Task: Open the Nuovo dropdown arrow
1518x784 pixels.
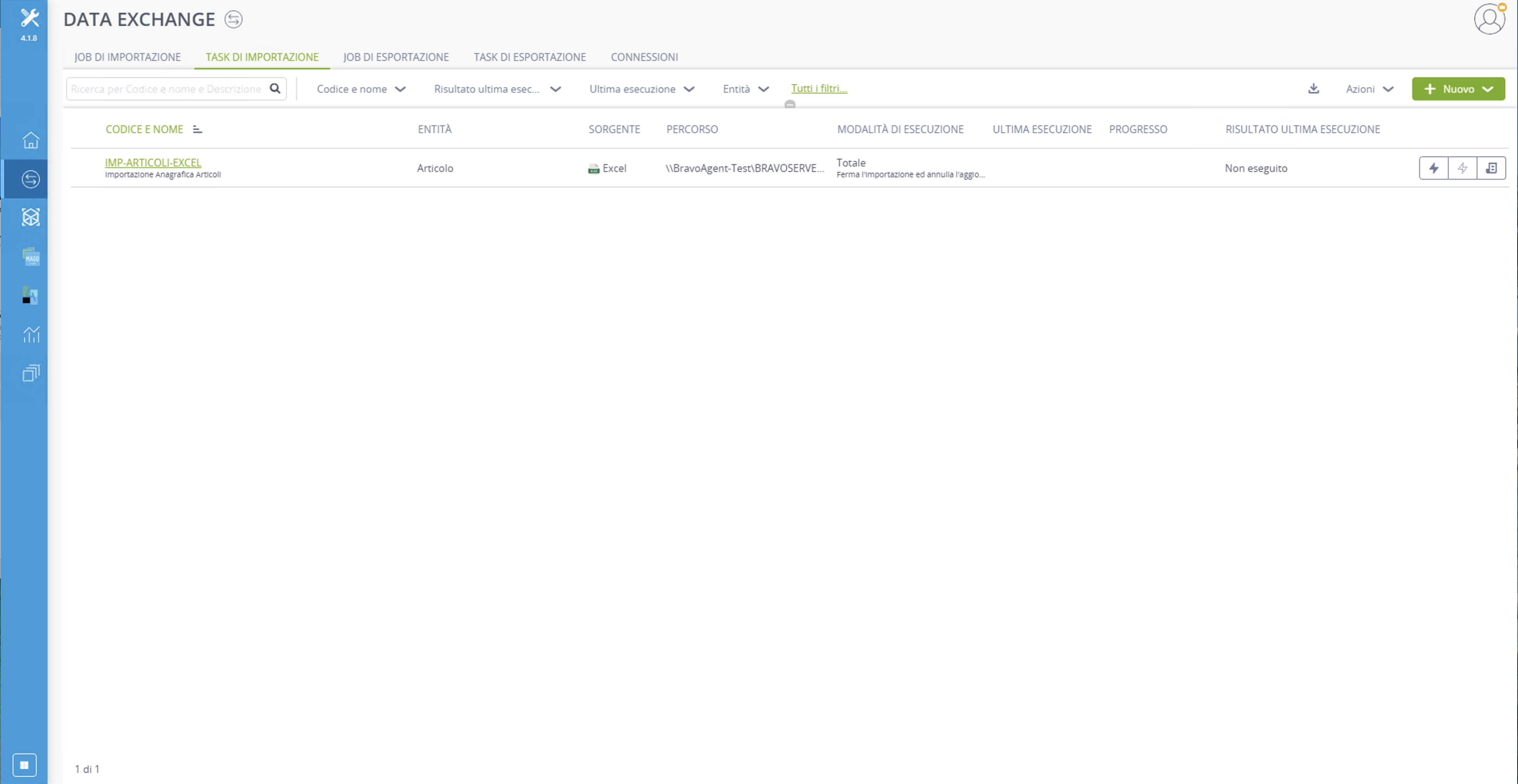Action: click(x=1488, y=89)
